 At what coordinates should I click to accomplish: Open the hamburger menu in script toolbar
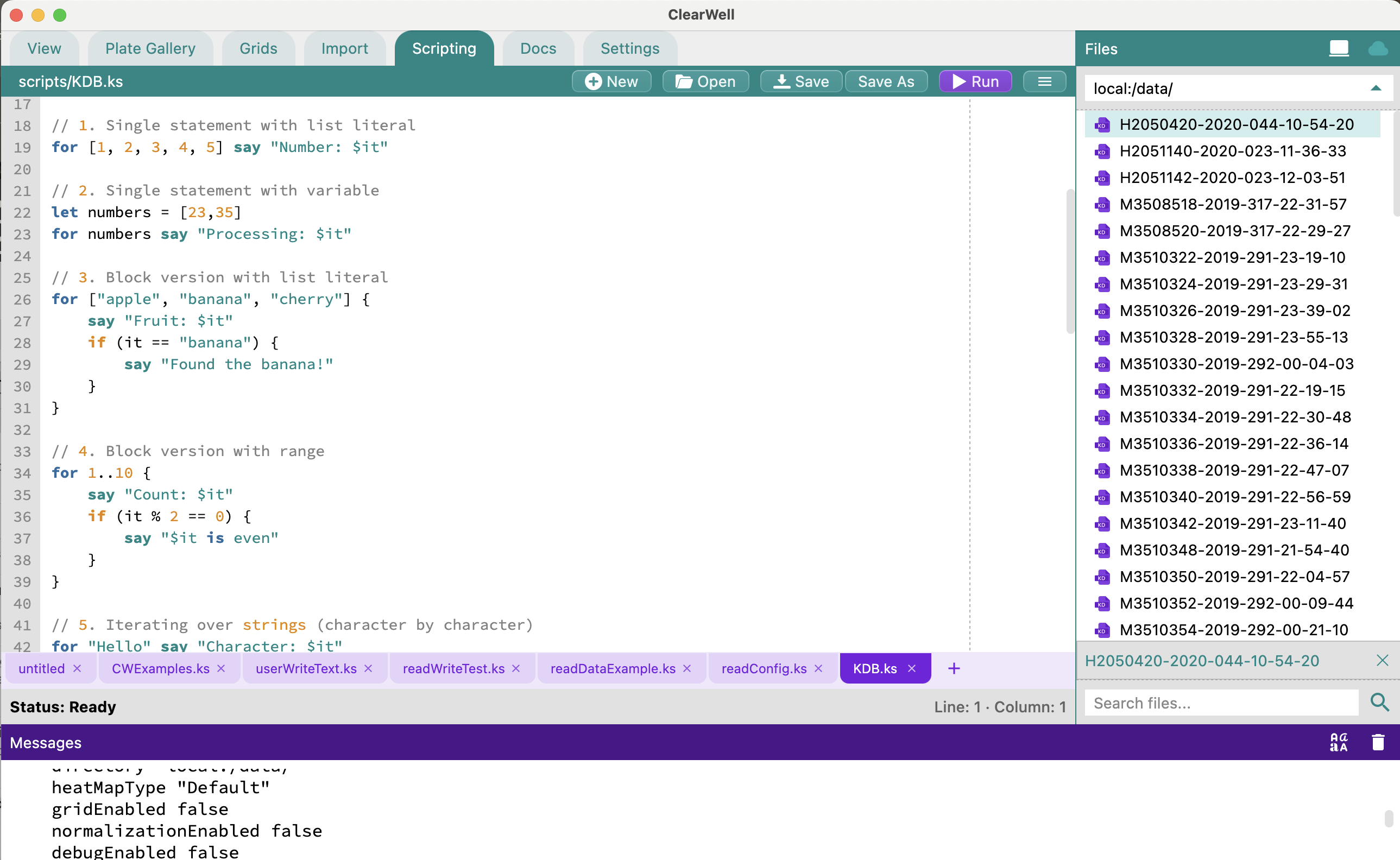click(1044, 81)
